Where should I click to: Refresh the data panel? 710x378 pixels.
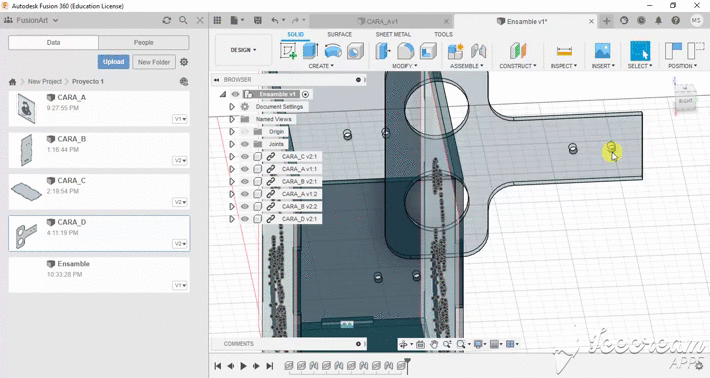tap(167, 20)
